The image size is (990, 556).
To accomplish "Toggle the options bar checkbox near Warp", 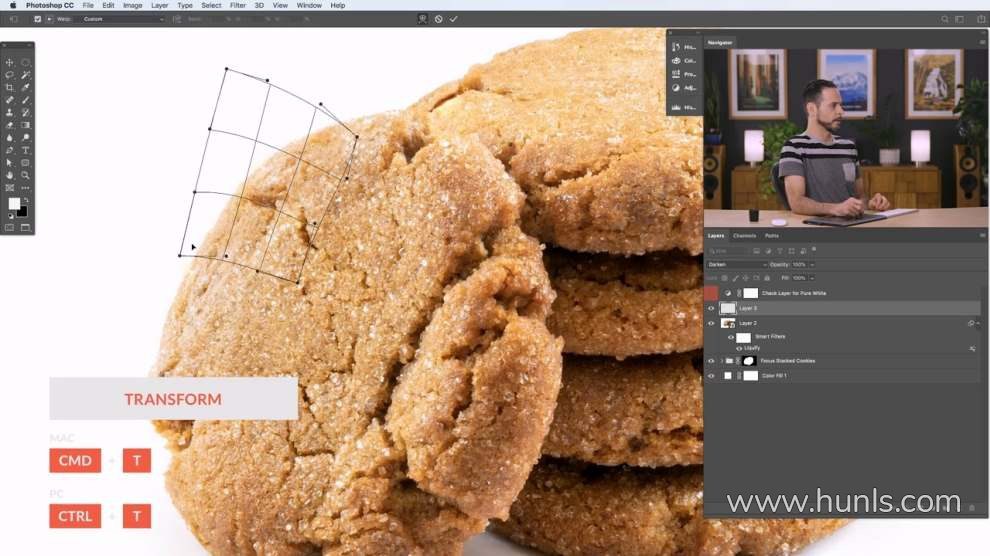I will (37, 19).
